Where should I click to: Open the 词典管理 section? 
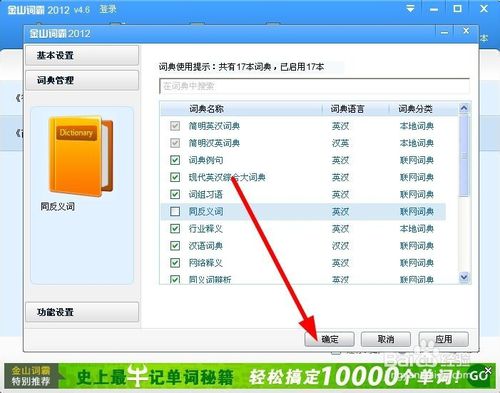(x=82, y=80)
